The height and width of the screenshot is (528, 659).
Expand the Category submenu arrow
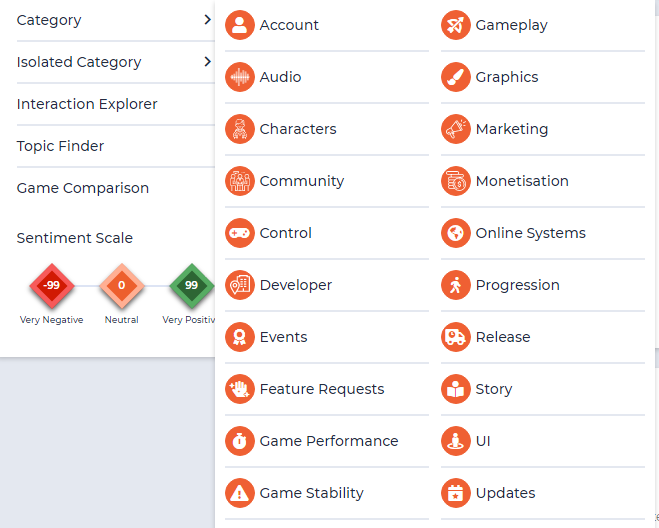coord(207,19)
